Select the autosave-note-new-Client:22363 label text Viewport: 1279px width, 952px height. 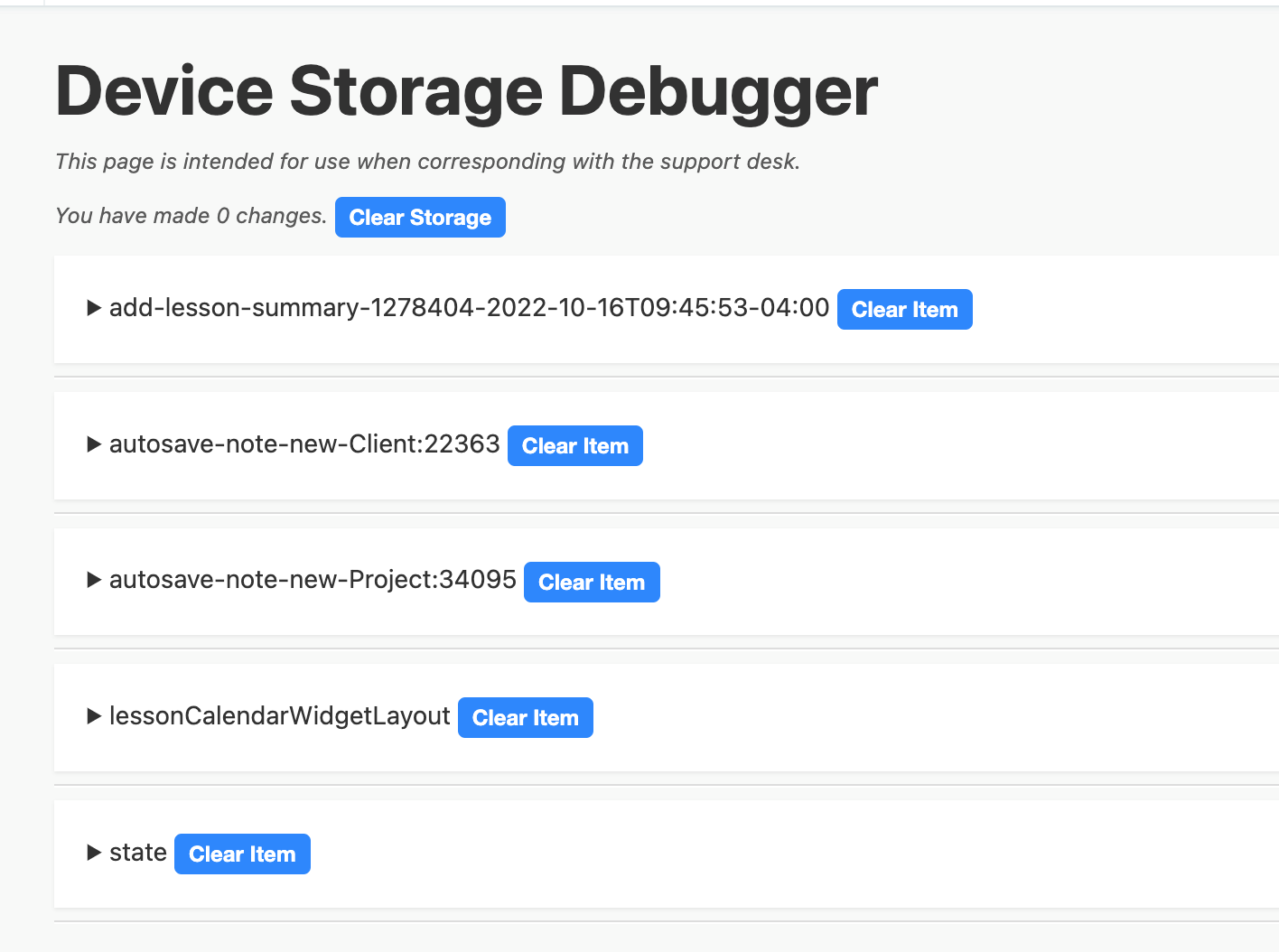tap(304, 444)
